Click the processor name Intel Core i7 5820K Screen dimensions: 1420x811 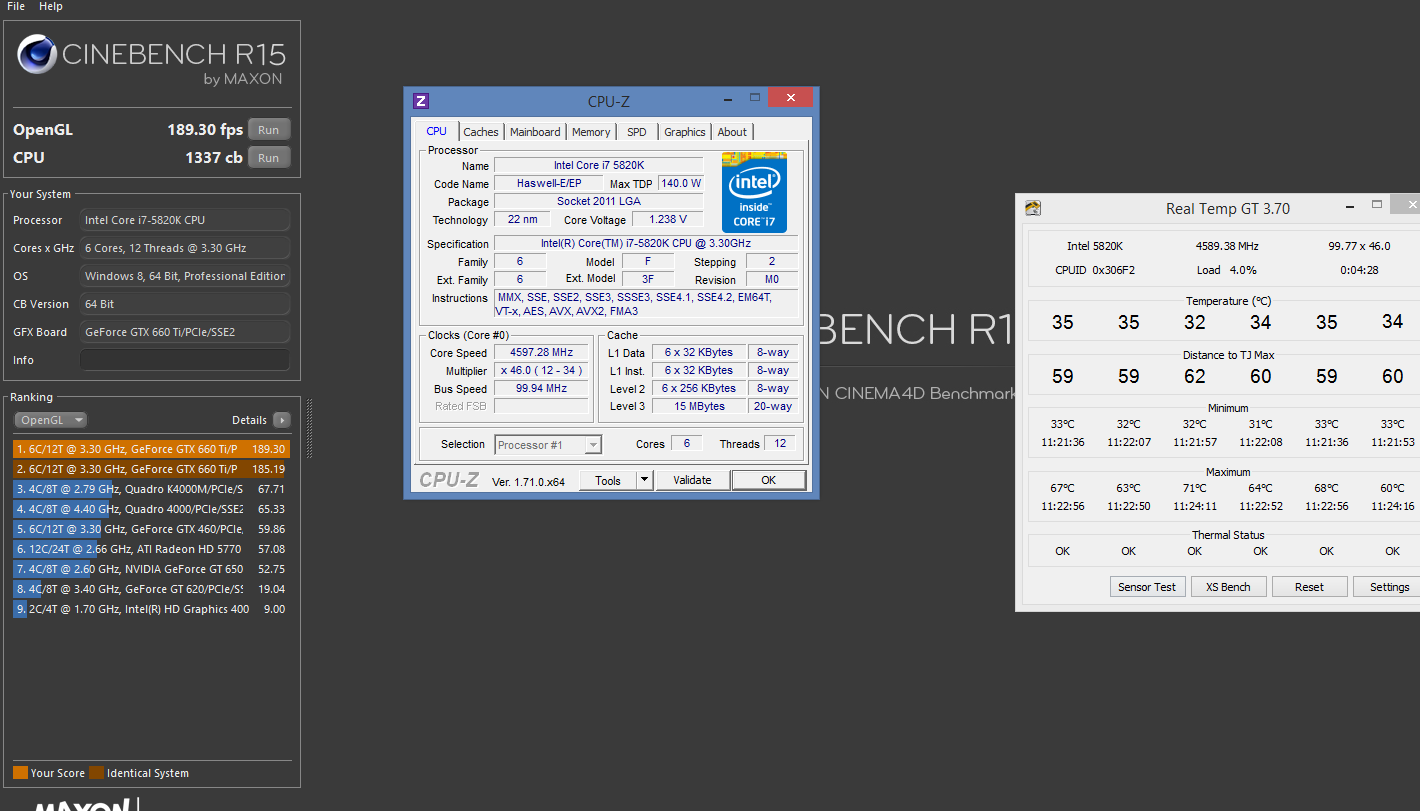point(598,165)
